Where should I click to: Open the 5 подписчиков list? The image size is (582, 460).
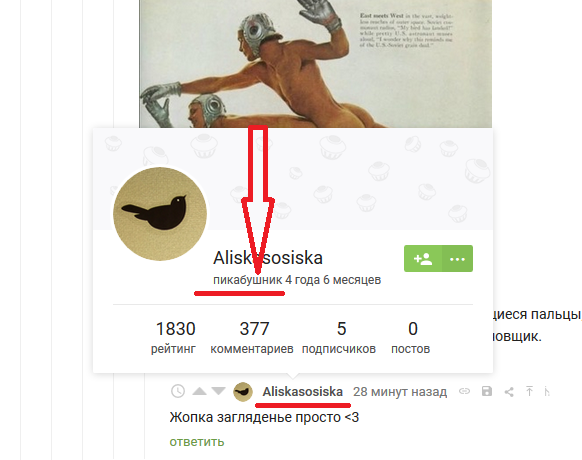pyautogui.click(x=339, y=337)
